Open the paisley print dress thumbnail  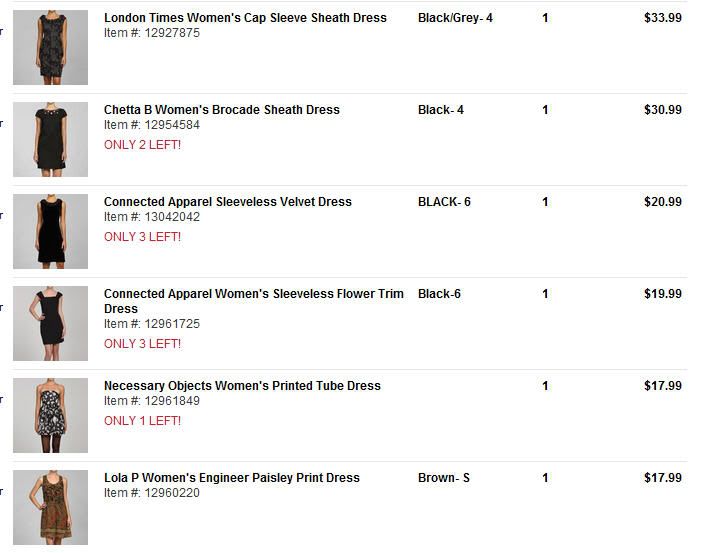50,508
